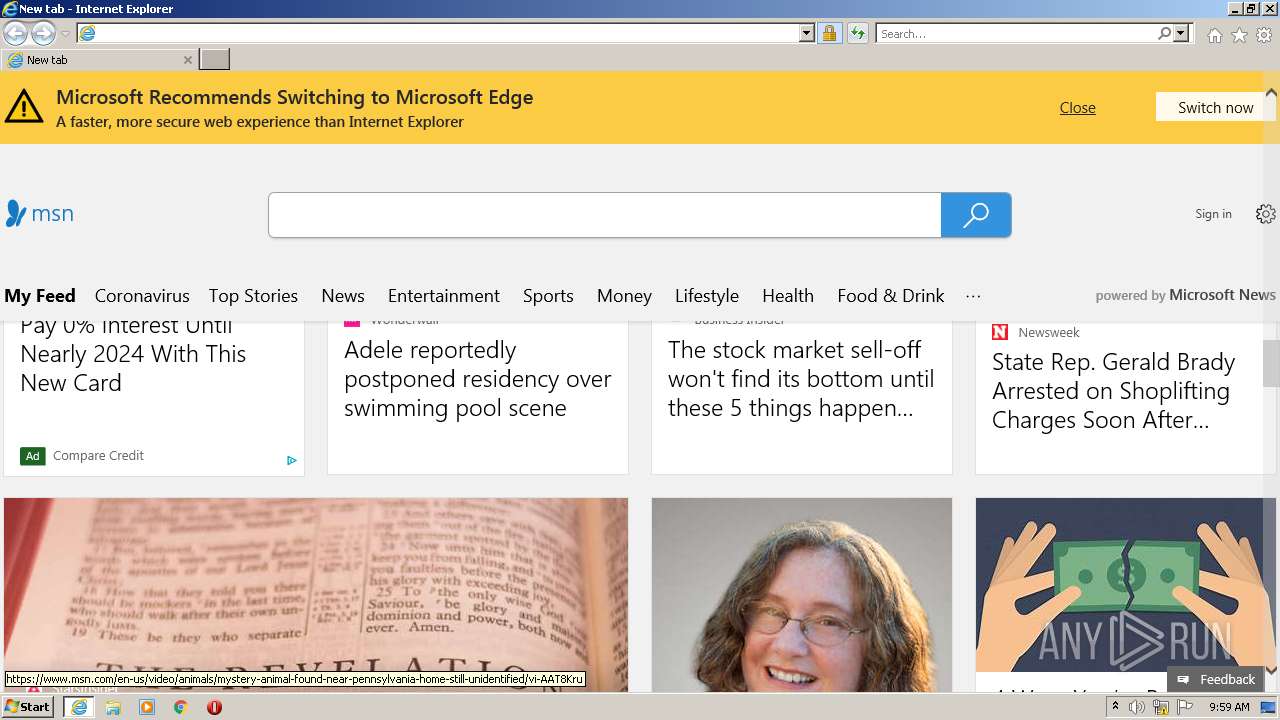Click the AdChoices triangle icon
The height and width of the screenshot is (720, 1280).
pos(291,460)
